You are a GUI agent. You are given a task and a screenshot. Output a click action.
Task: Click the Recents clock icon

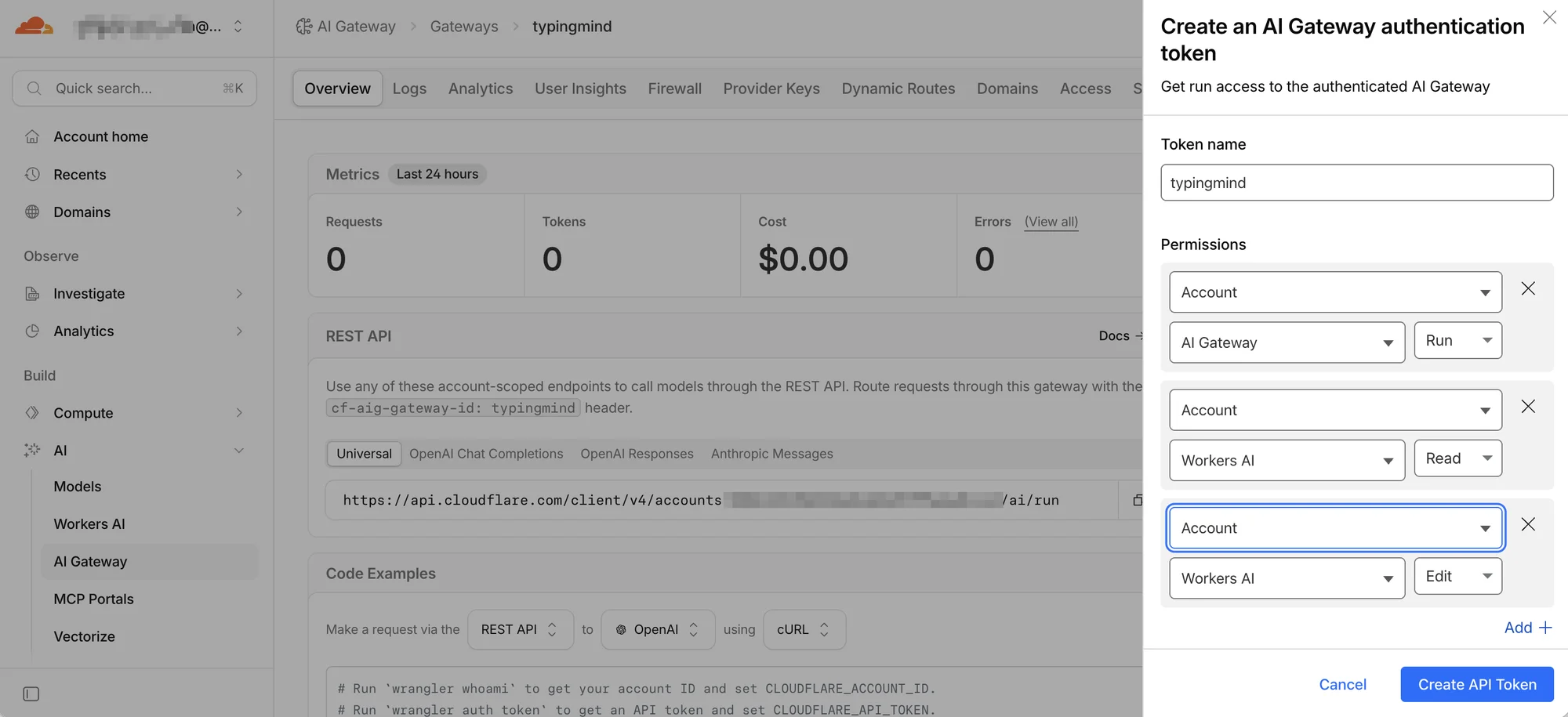[x=32, y=174]
